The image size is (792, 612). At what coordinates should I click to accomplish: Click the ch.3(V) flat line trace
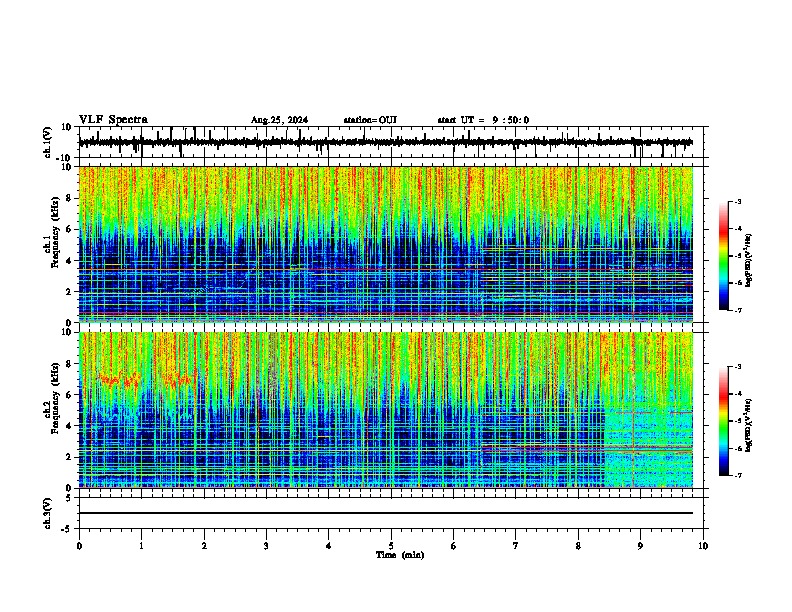pyautogui.click(x=386, y=513)
